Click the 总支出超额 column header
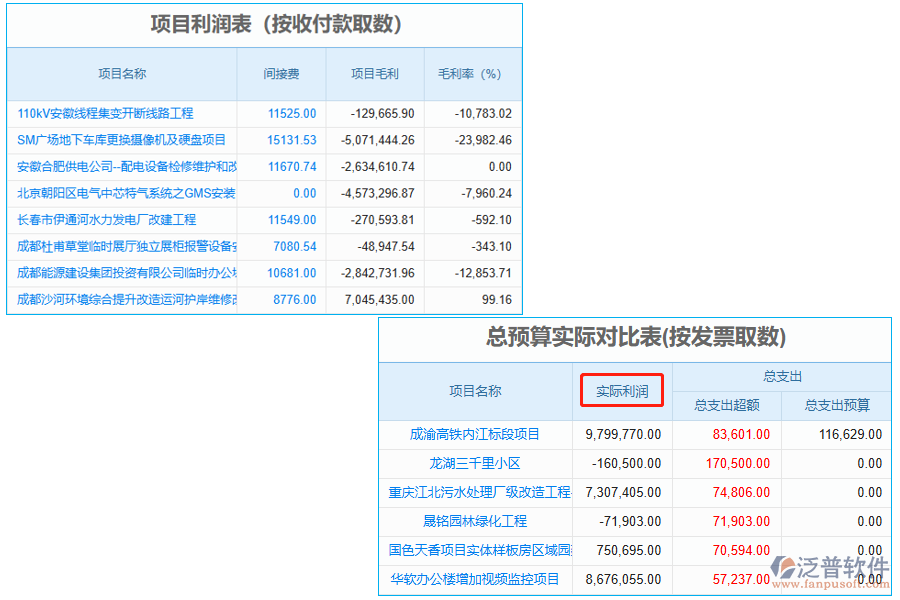 [727, 405]
